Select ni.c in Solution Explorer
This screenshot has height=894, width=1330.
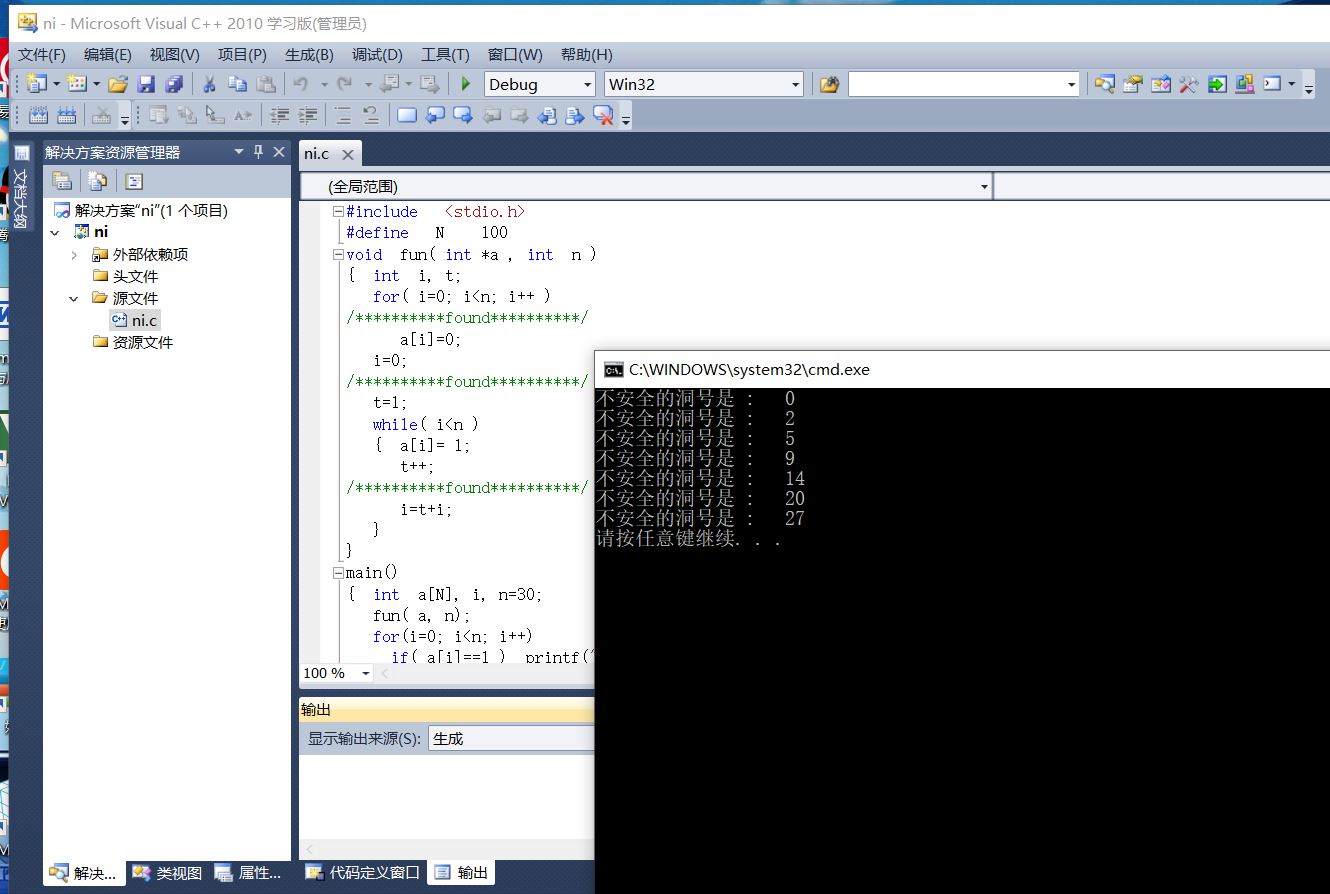point(144,320)
